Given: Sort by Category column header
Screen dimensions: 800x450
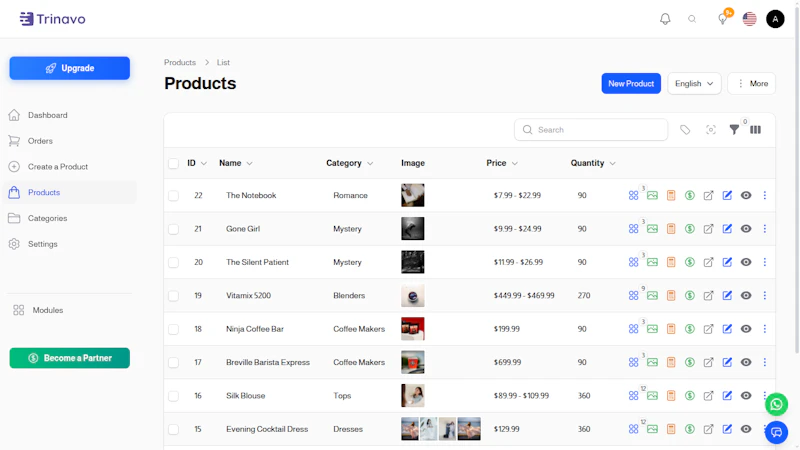Looking at the screenshot, I should [x=349, y=163].
